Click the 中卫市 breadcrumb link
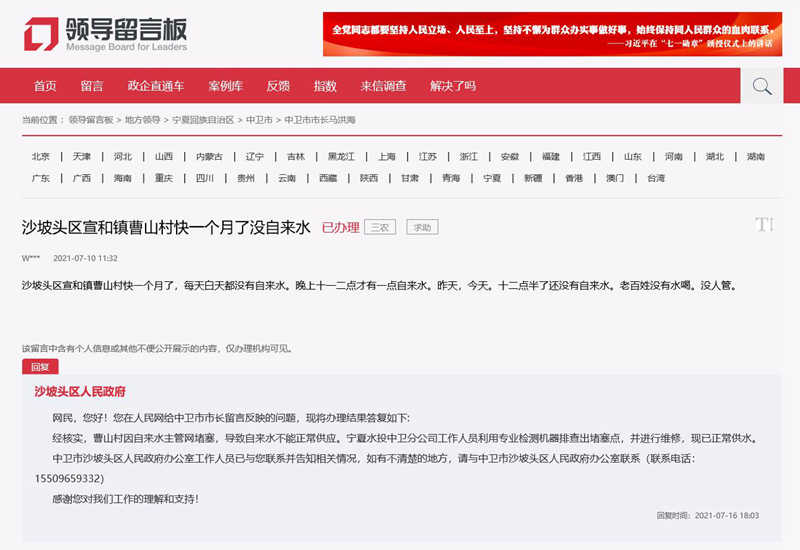 click(x=259, y=120)
